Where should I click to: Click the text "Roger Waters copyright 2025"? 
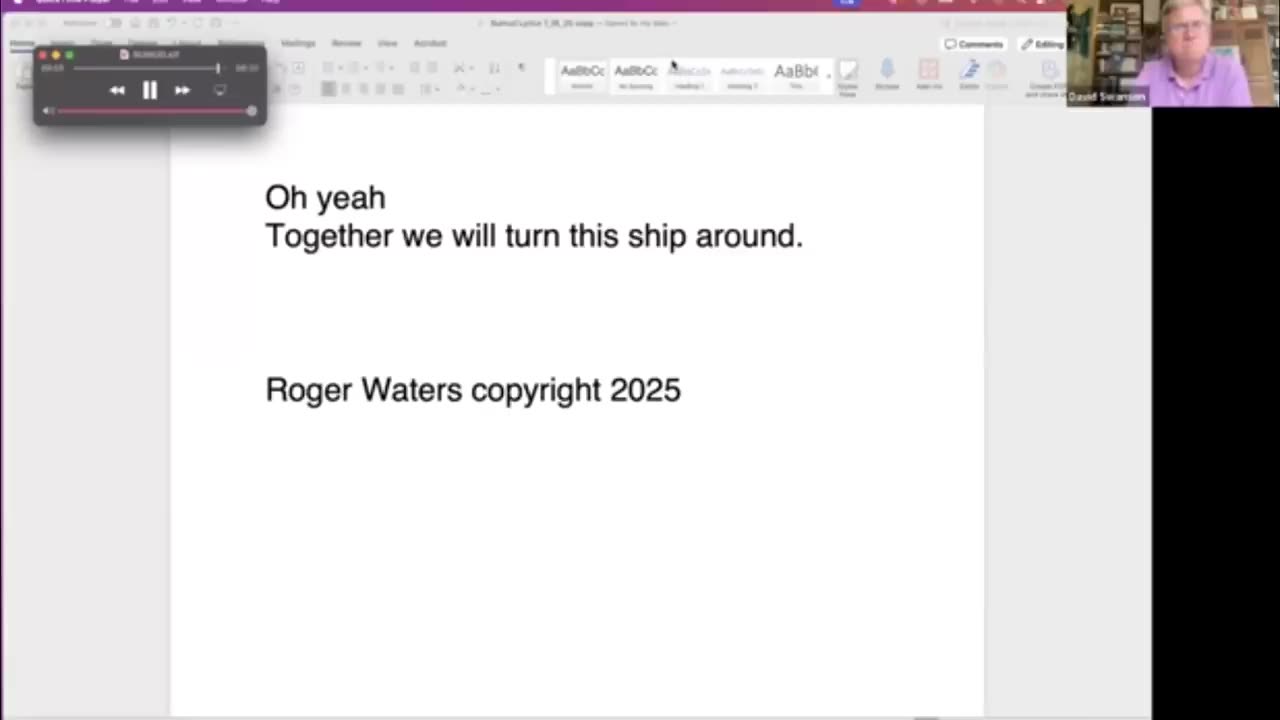(473, 390)
